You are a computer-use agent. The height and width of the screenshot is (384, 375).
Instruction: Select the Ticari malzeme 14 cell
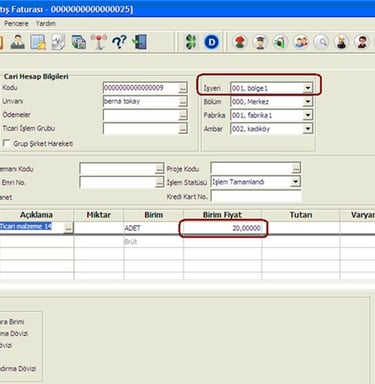tap(32, 227)
